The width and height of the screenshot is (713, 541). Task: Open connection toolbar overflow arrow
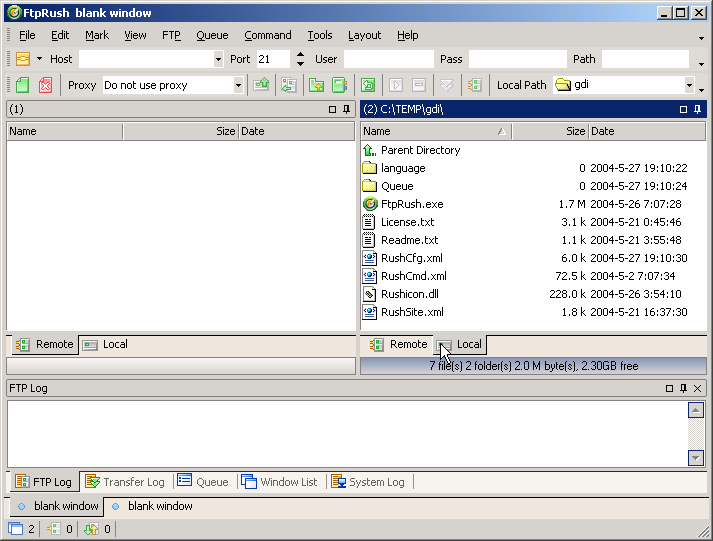coord(701,64)
